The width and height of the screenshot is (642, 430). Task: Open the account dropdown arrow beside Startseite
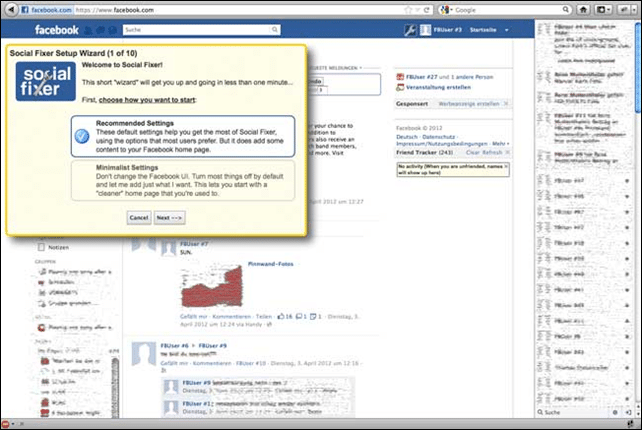click(506, 30)
